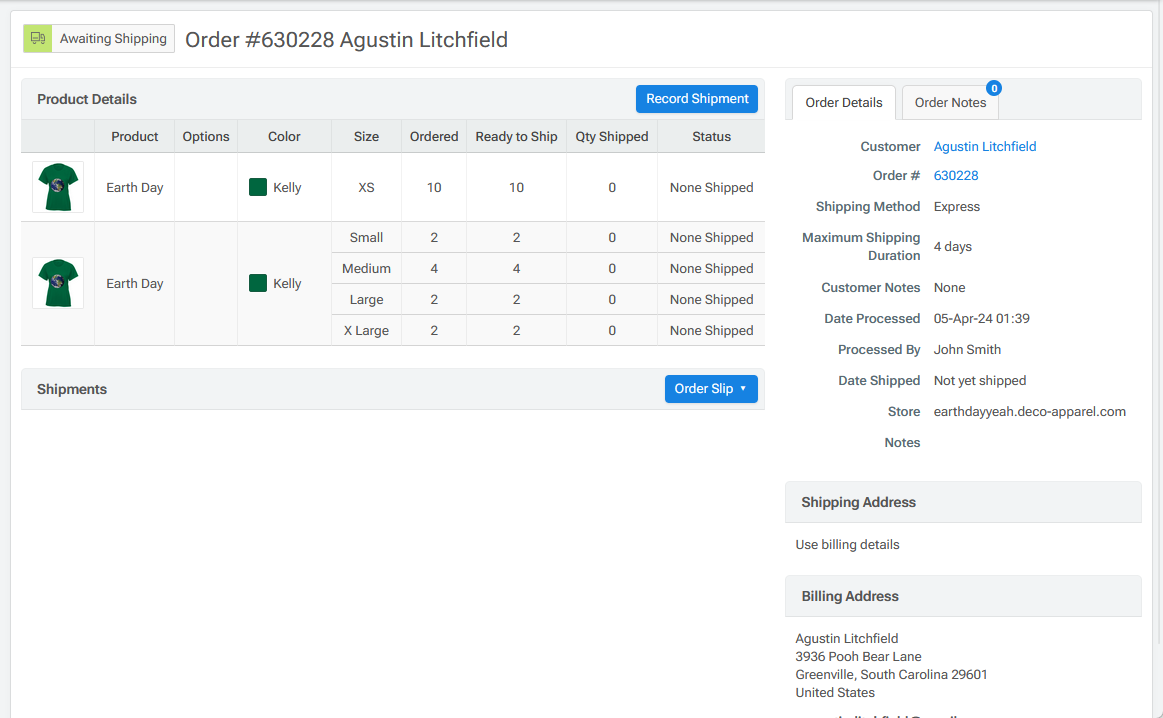Click the green truck shipping status icon
The height and width of the screenshot is (718, 1163).
coord(37,39)
